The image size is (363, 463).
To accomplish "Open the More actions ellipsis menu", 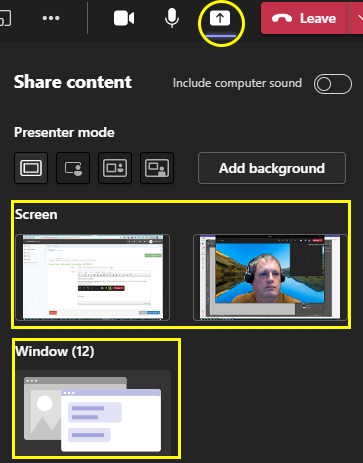I will [51, 18].
